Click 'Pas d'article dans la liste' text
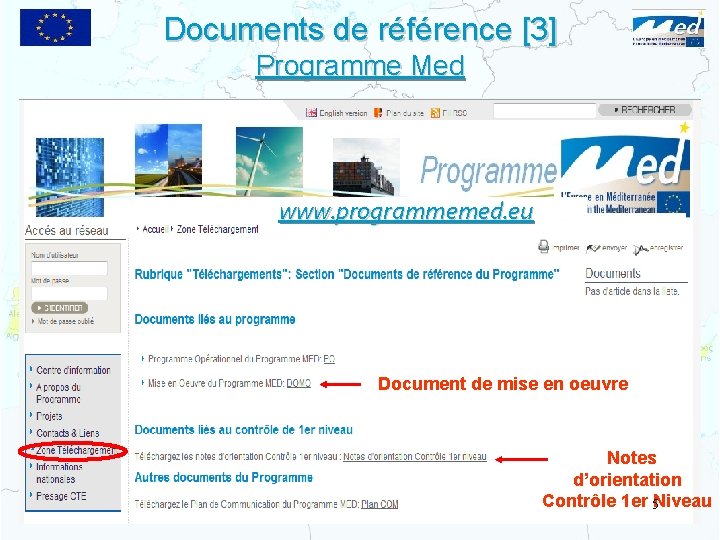 tap(632, 291)
